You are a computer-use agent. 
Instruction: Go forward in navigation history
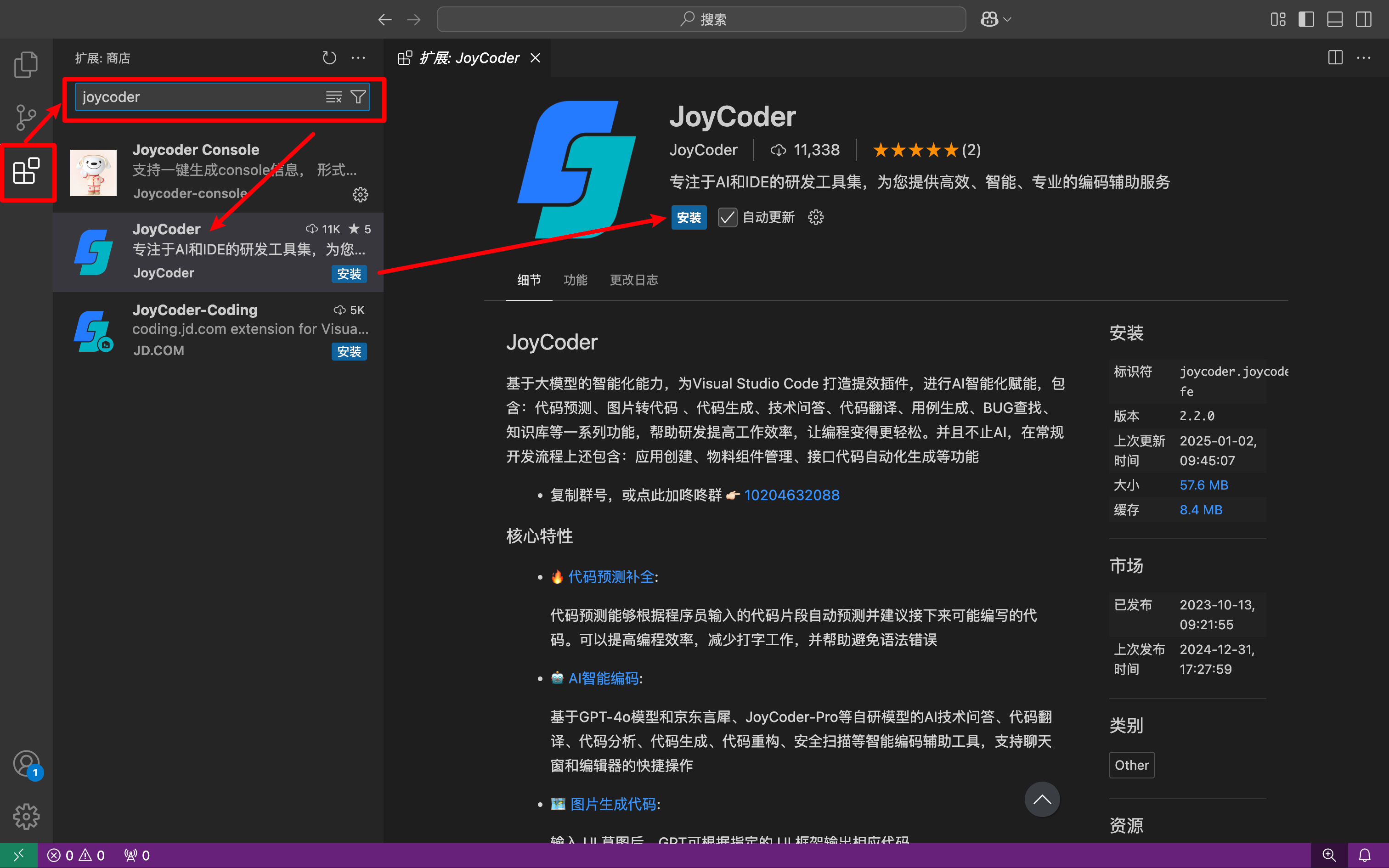coord(414,19)
